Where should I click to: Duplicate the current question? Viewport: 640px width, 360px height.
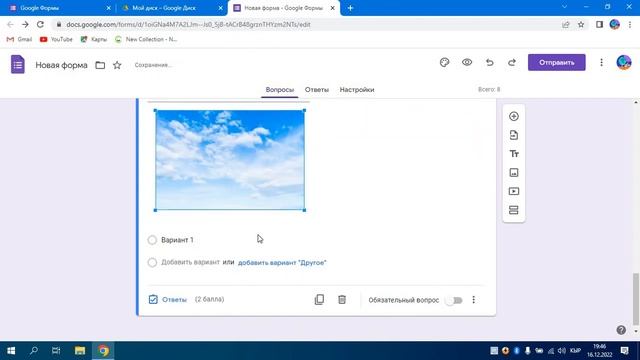click(x=319, y=300)
